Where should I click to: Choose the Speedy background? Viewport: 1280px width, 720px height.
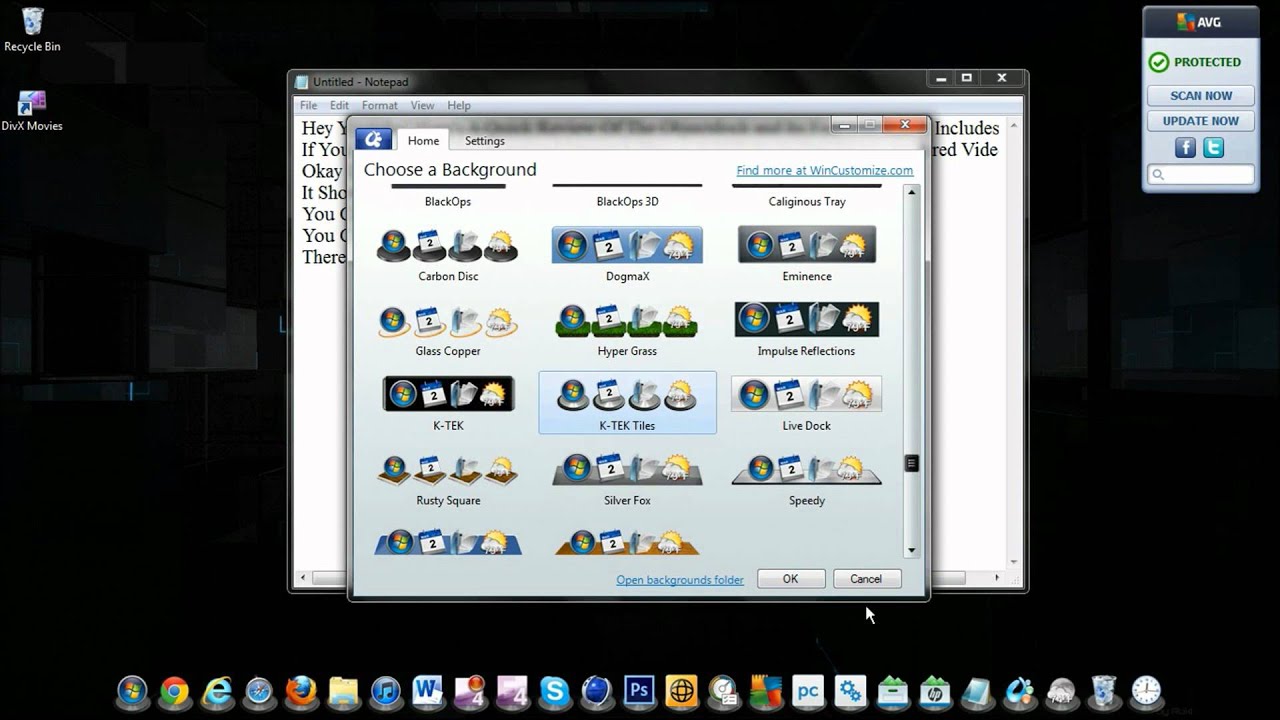pos(807,478)
